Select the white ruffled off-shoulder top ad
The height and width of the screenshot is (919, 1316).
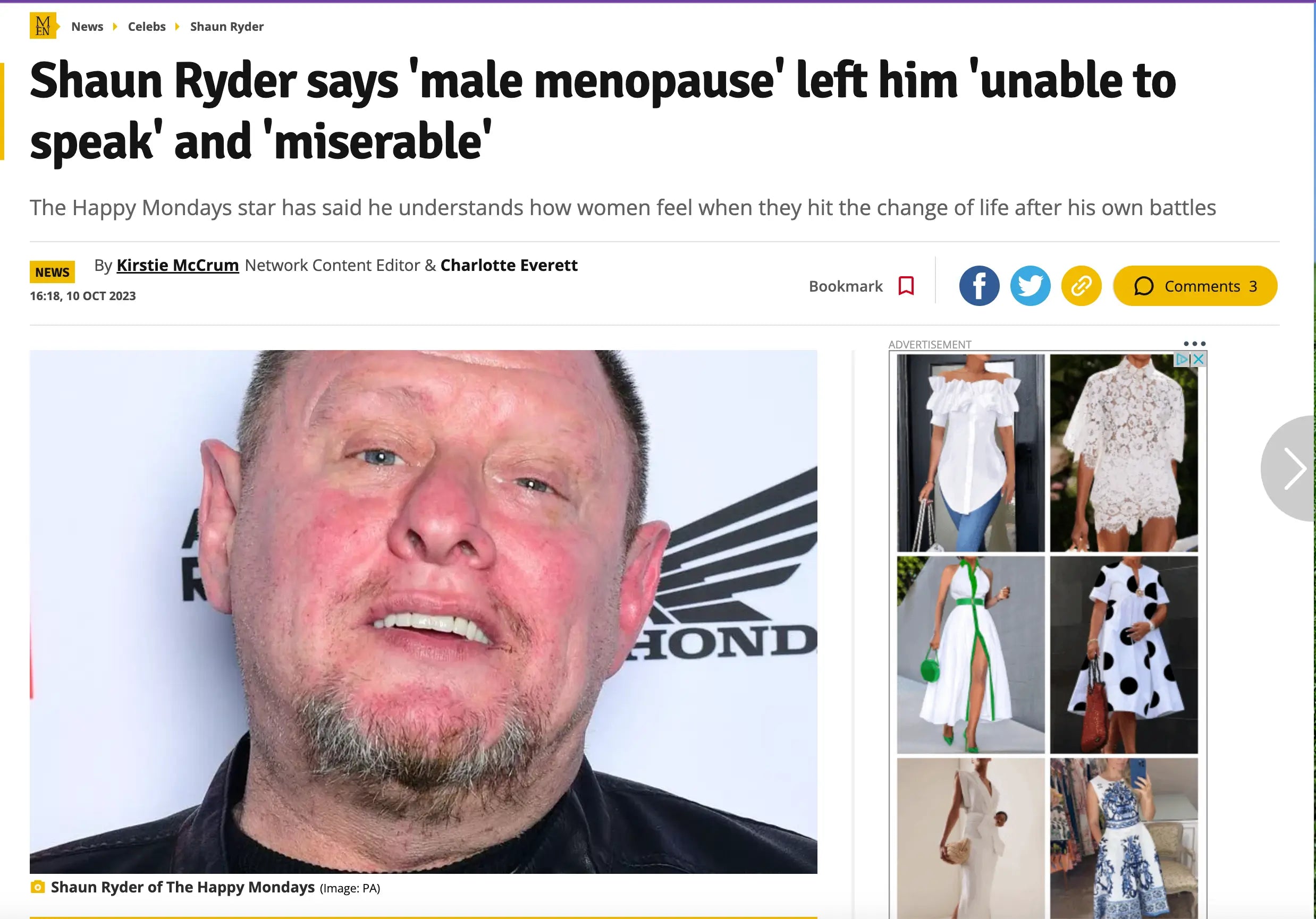coord(971,453)
